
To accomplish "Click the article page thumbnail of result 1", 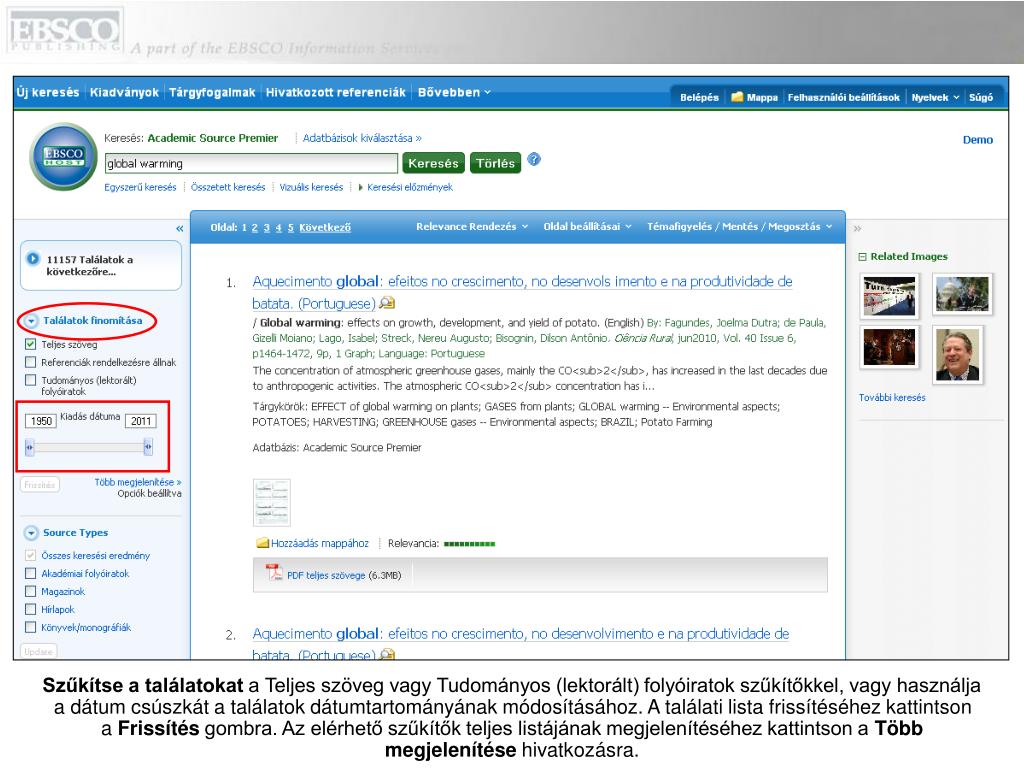I will point(272,502).
